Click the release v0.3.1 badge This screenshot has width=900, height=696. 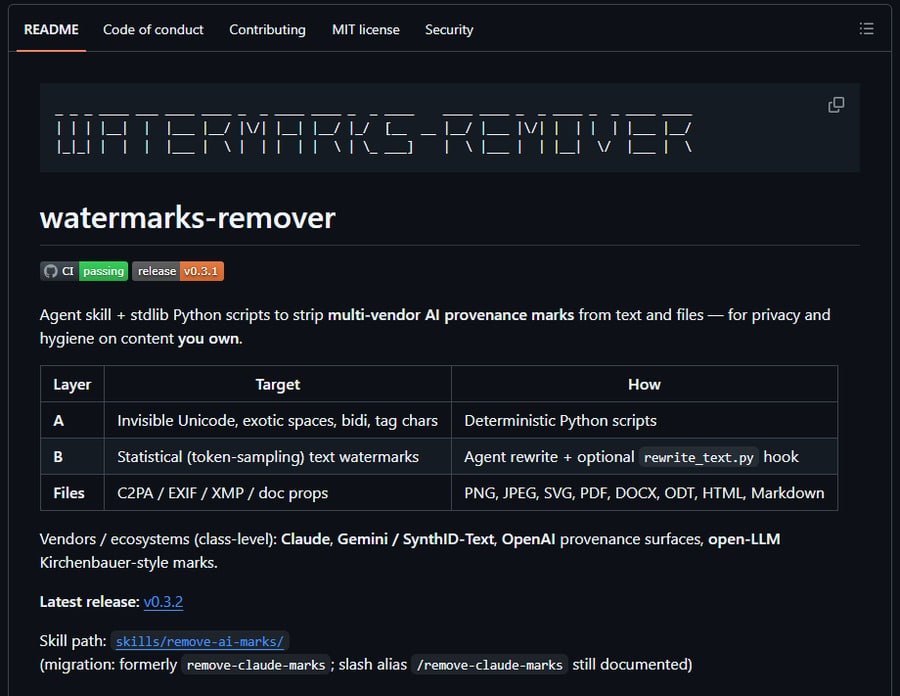(178, 271)
